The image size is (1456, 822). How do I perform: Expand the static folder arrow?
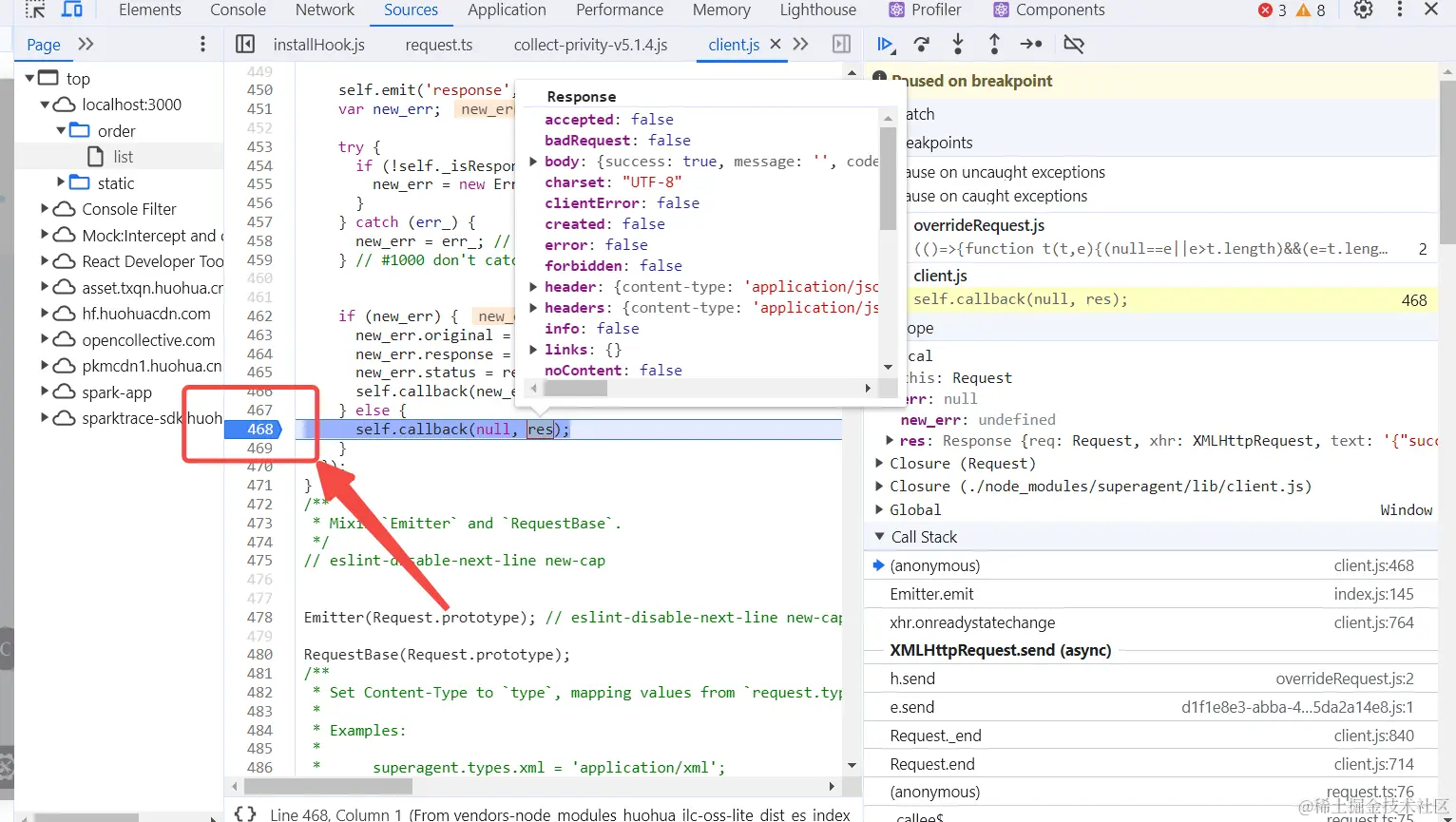point(61,182)
